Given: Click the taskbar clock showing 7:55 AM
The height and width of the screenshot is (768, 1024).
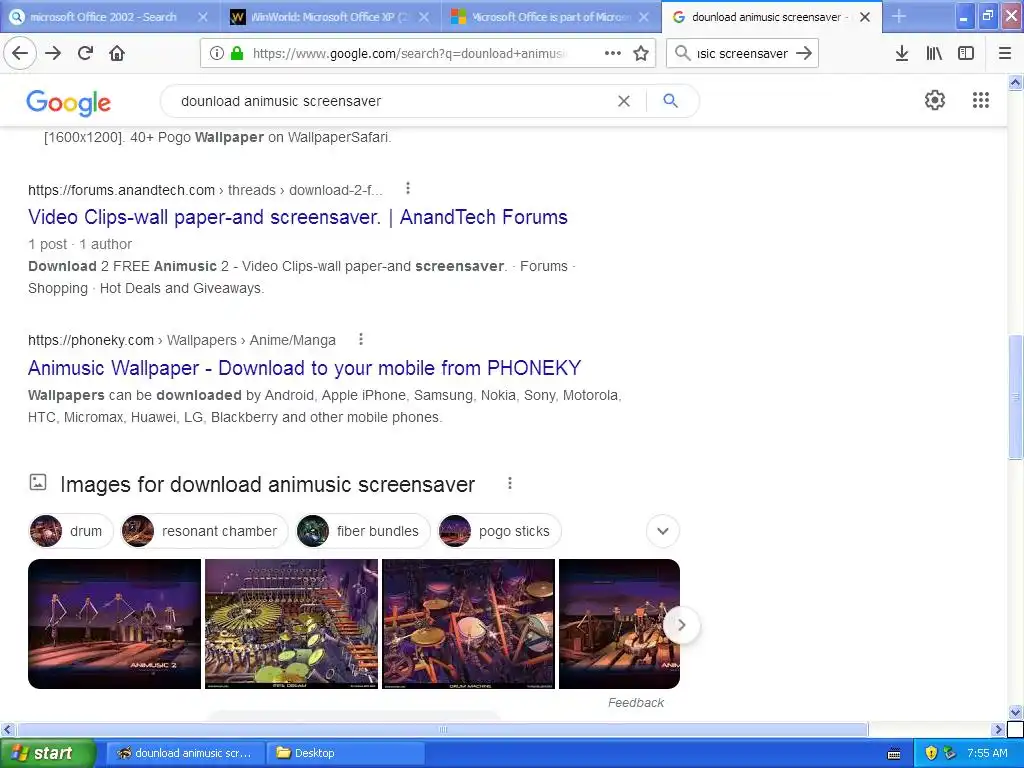Looking at the screenshot, I should point(987,753).
